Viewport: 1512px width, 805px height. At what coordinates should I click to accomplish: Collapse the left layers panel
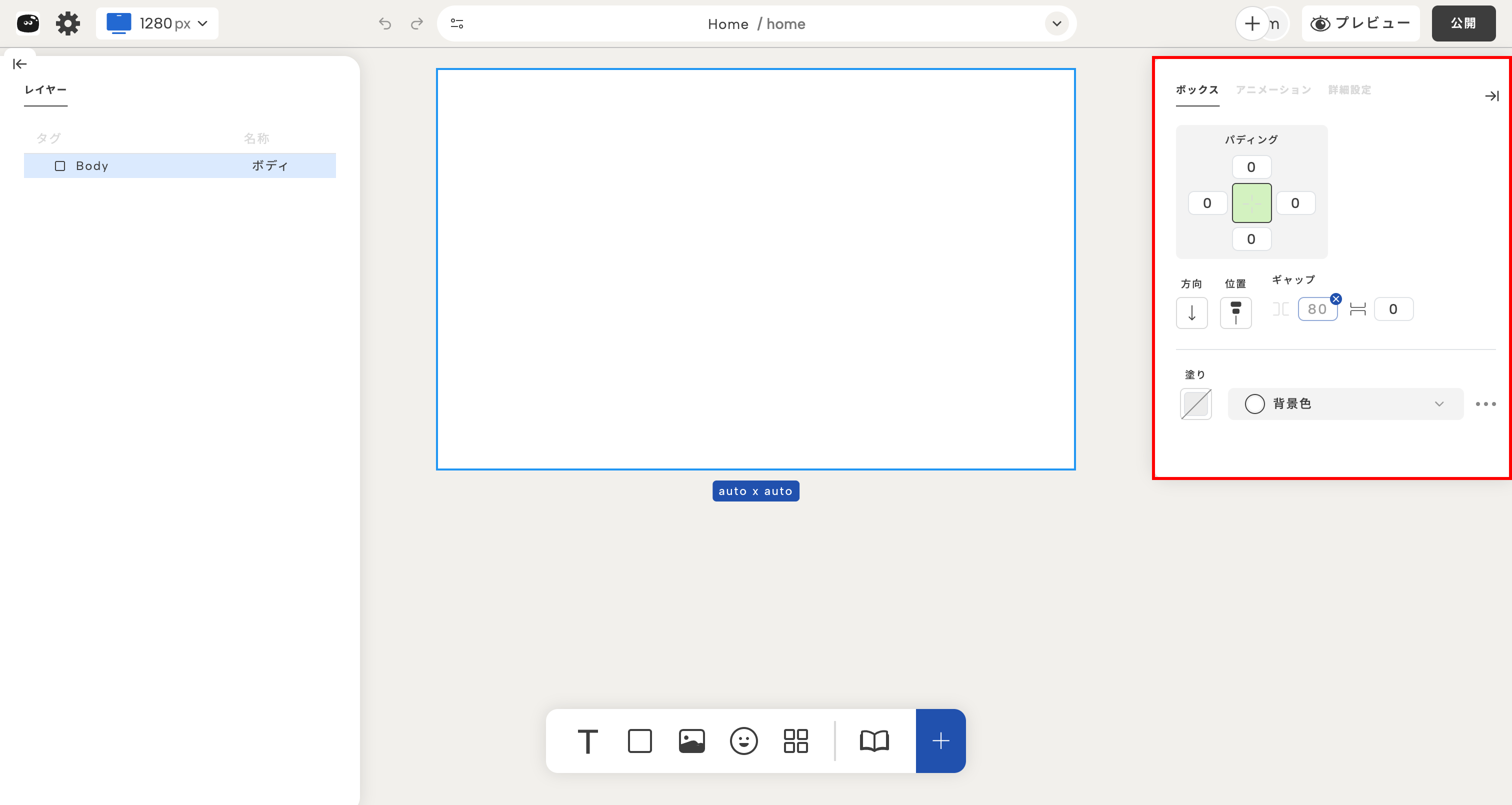20,64
